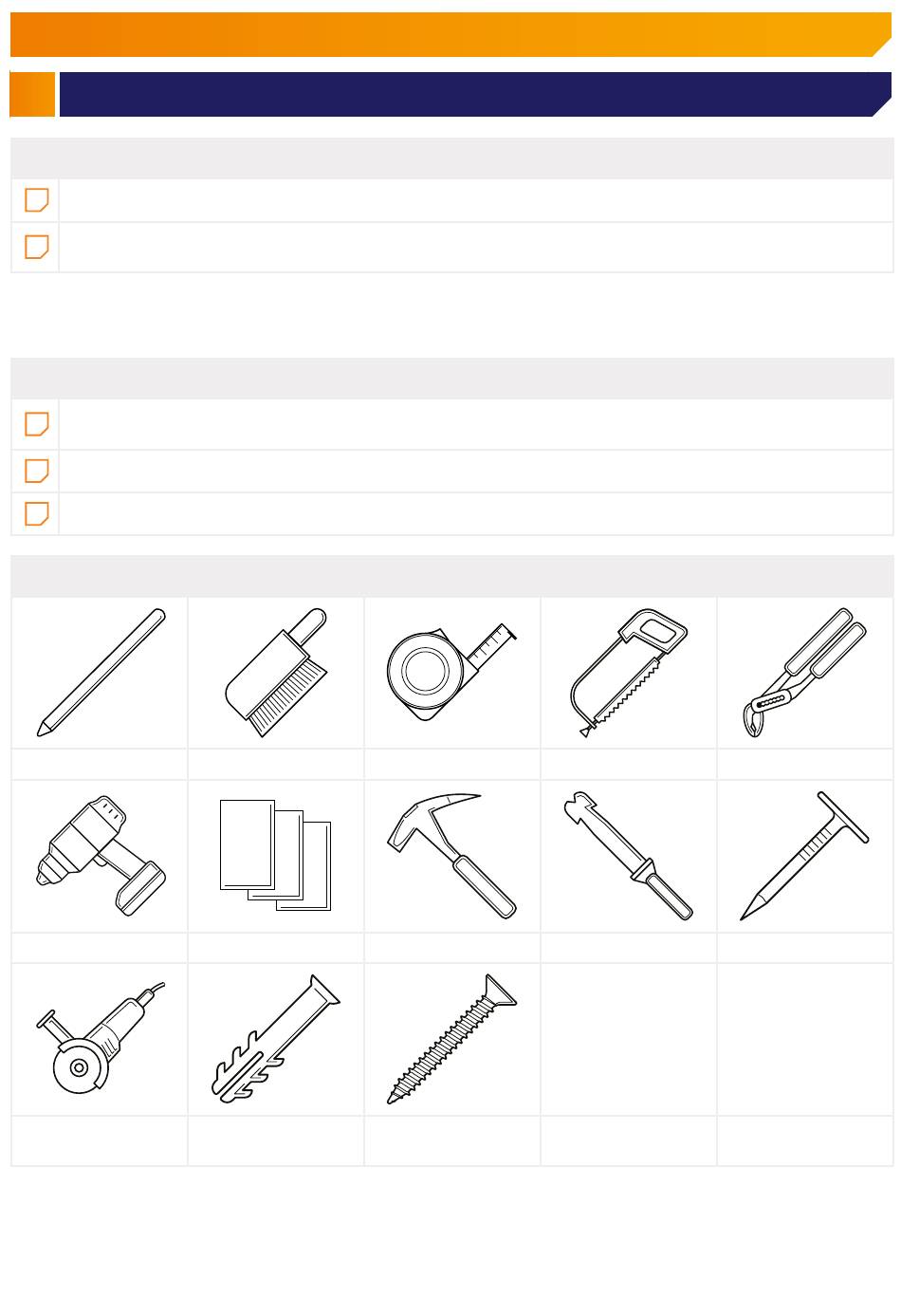The image size is (901, 1316).
Task: Click the wall plug anchor icon
Action: coord(276,1039)
